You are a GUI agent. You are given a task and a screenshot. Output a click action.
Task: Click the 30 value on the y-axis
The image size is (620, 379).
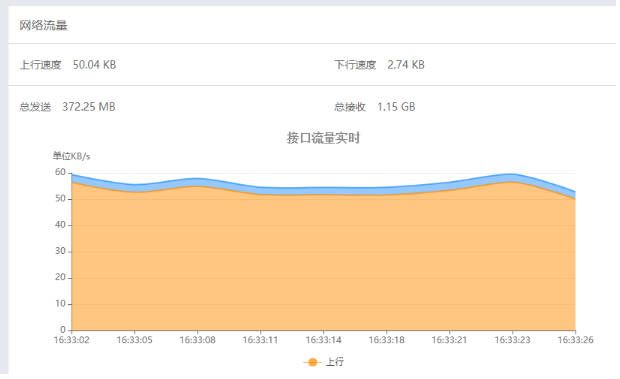[x=60, y=251]
